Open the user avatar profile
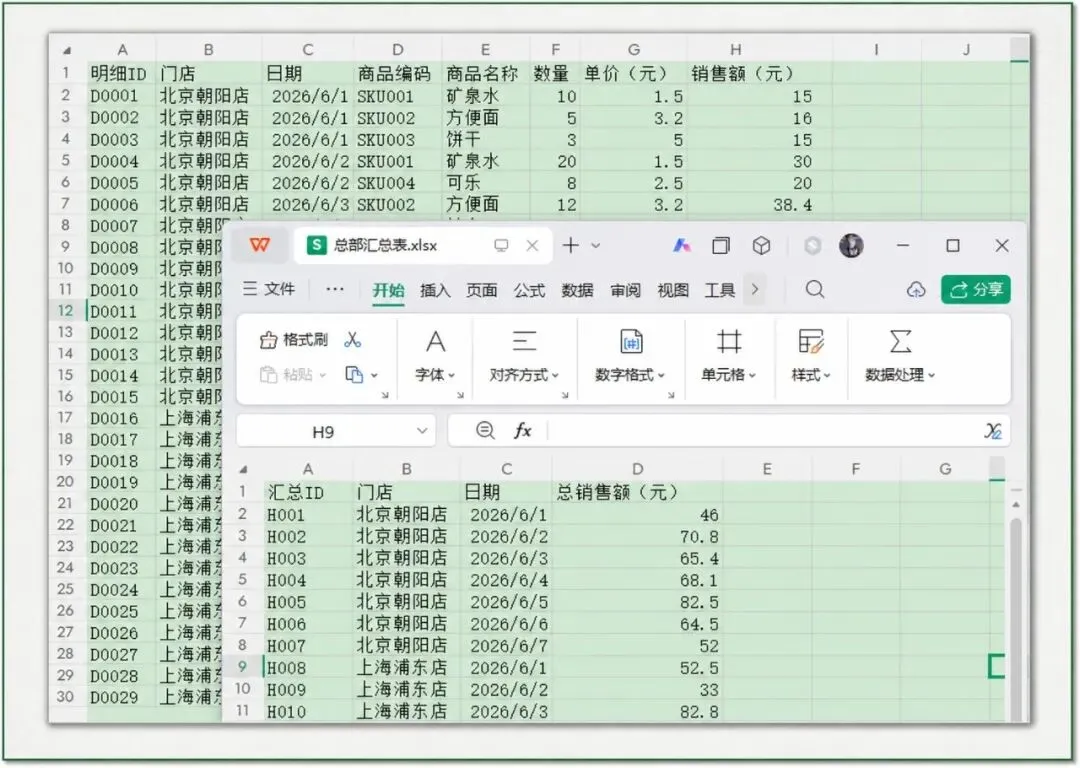The height and width of the screenshot is (768, 1080). (x=851, y=245)
